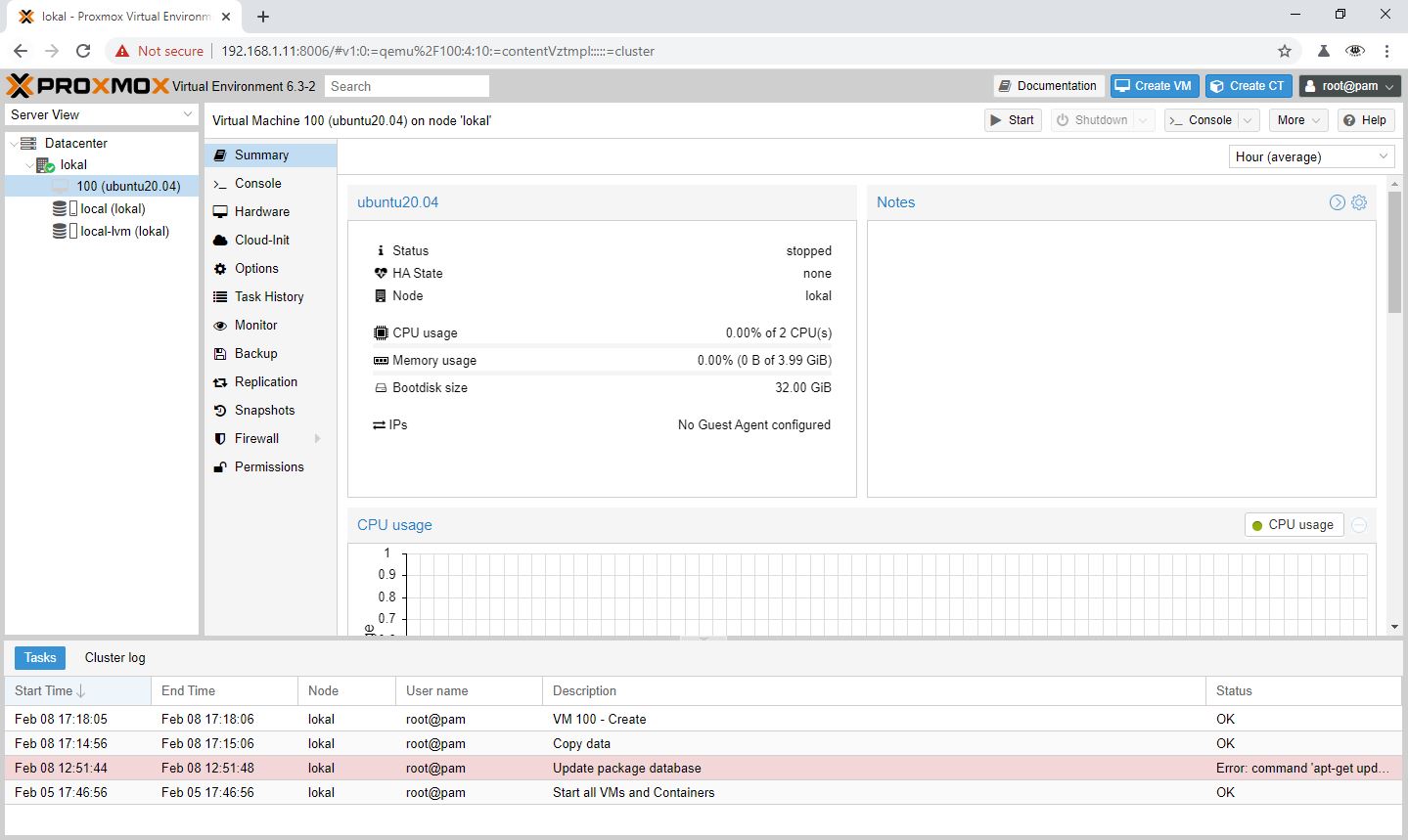Viewport: 1408px width, 840px height.
Task: Expand the Firewall submenu arrow
Action: coord(318,439)
